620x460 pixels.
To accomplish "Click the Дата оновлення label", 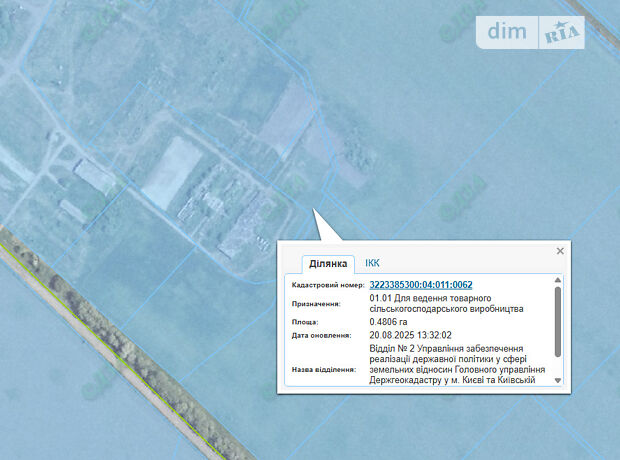I will point(319,336).
